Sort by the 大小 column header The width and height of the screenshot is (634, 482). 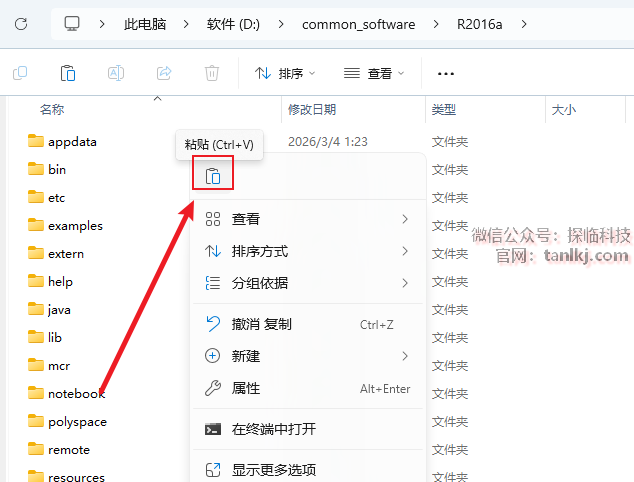click(563, 110)
